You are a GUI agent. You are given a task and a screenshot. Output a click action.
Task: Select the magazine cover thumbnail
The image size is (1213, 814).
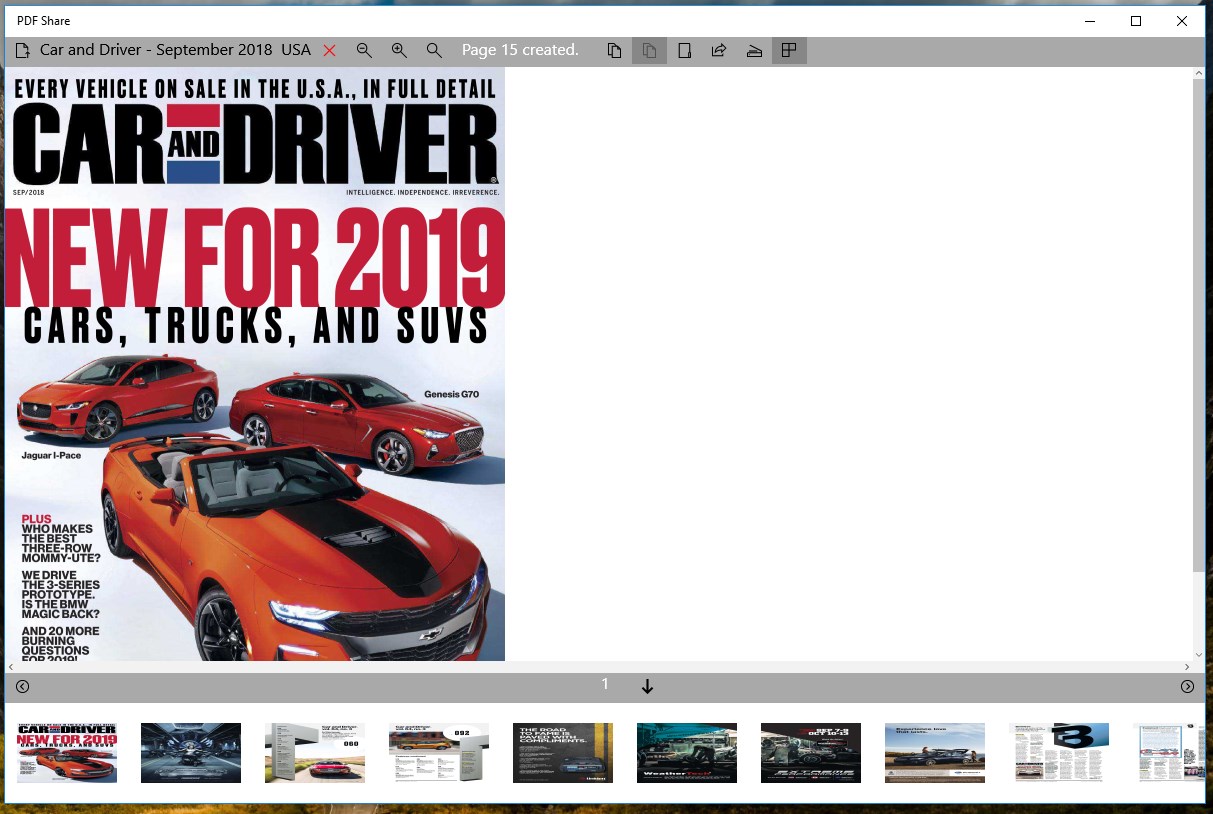click(67, 752)
